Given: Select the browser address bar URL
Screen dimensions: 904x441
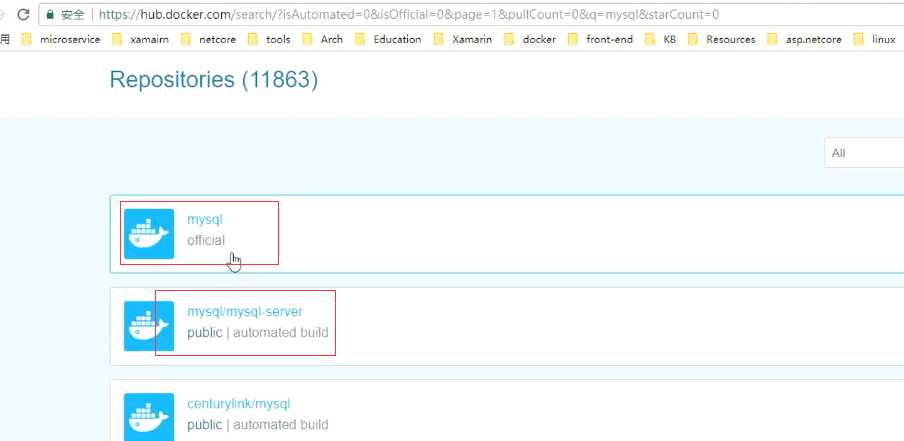Looking at the screenshot, I should 409,14.
